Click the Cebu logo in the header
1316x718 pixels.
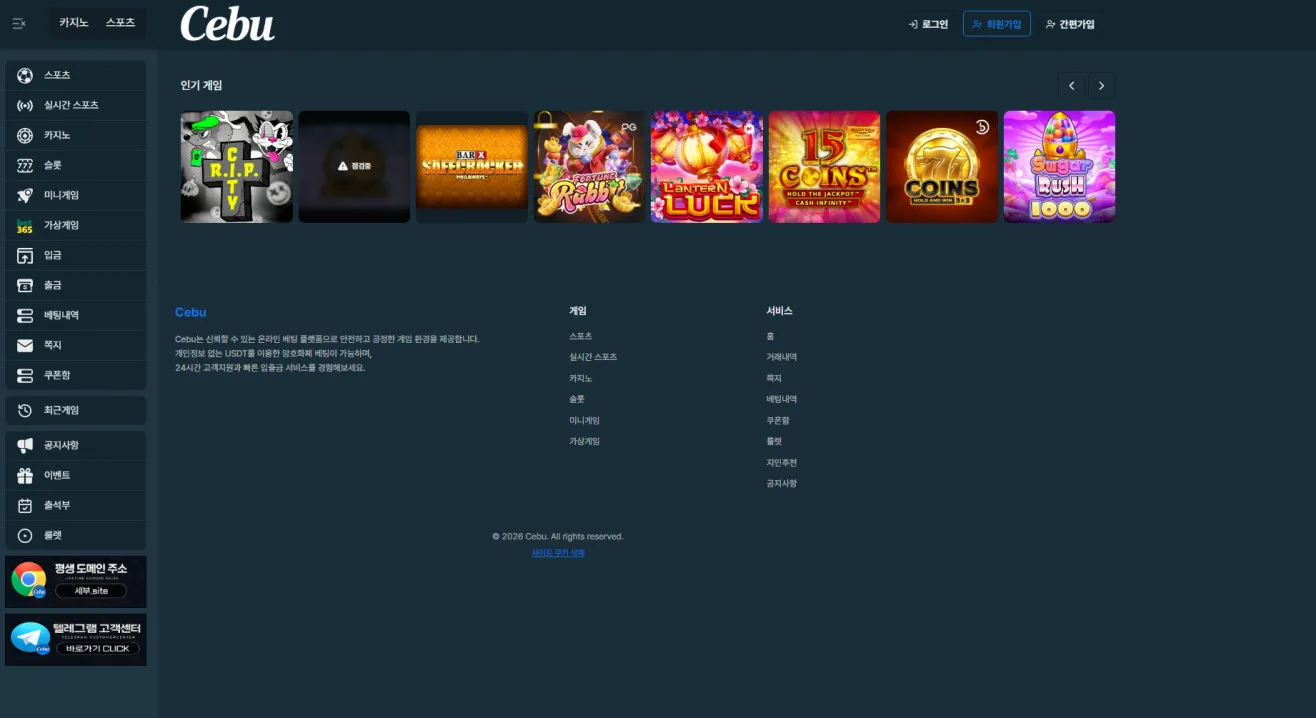point(227,24)
